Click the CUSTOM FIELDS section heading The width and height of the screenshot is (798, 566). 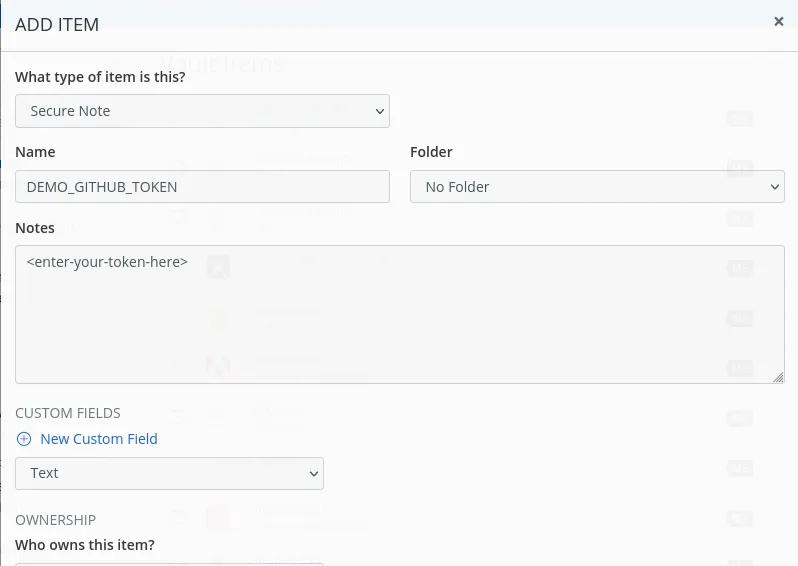(68, 413)
